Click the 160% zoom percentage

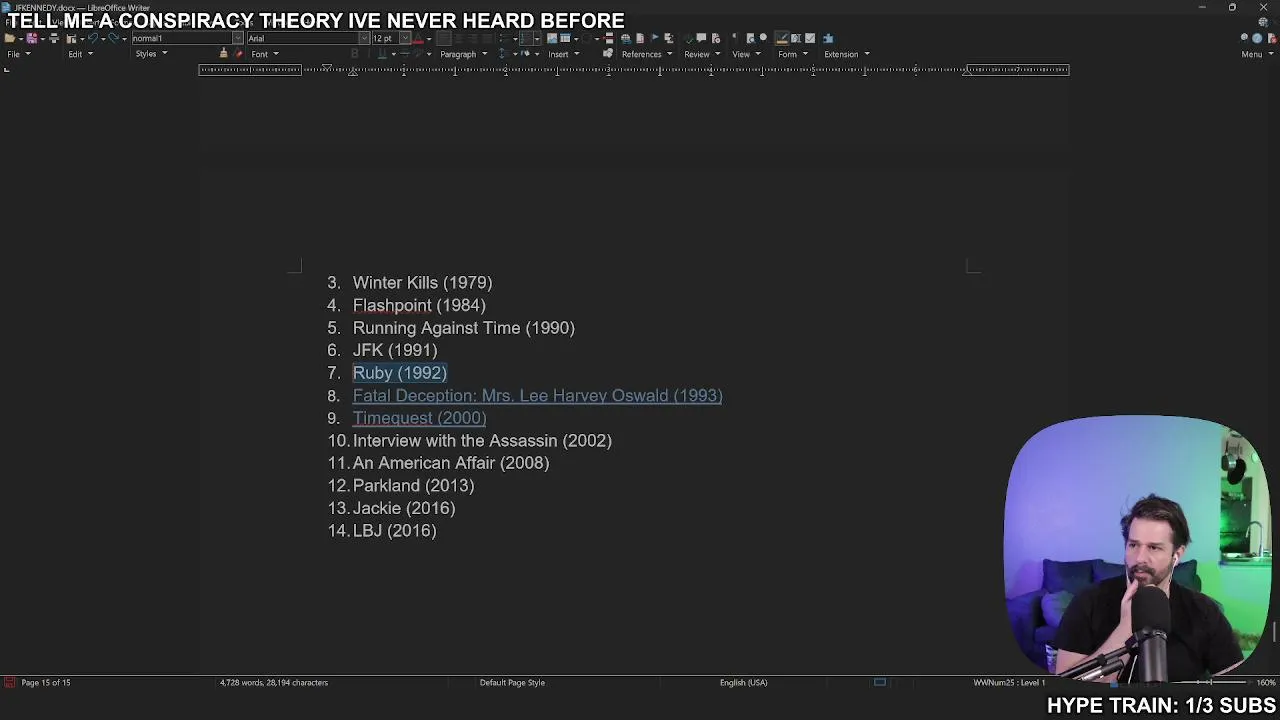1266,682
